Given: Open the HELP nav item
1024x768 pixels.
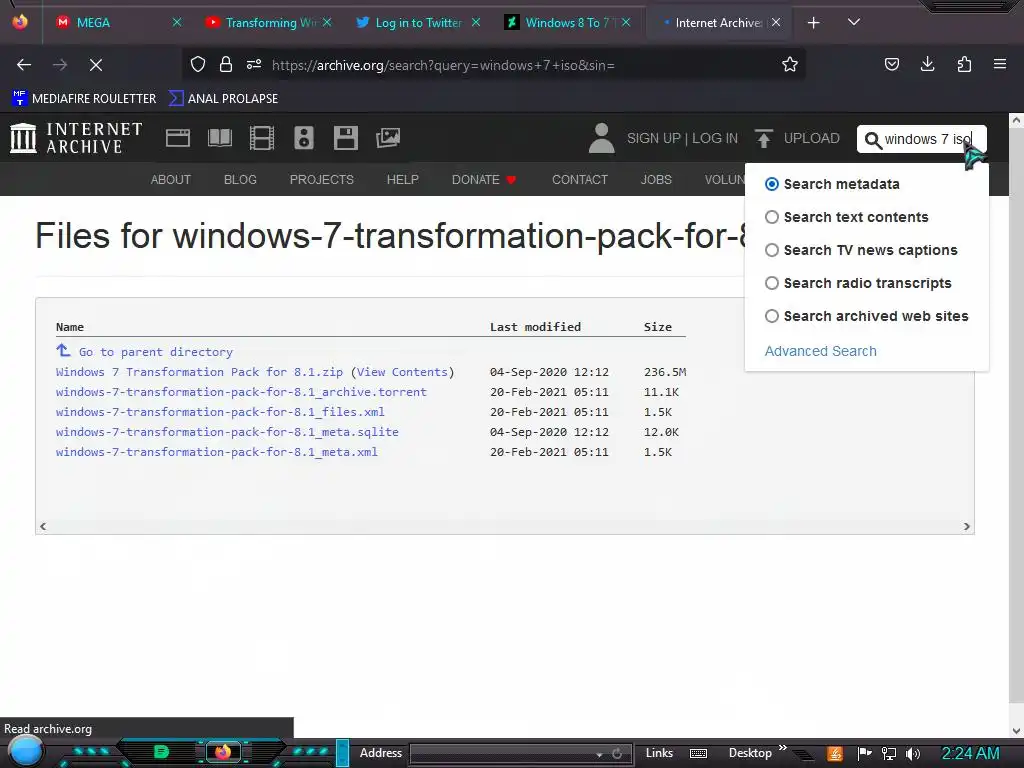Looking at the screenshot, I should pyautogui.click(x=402, y=180).
